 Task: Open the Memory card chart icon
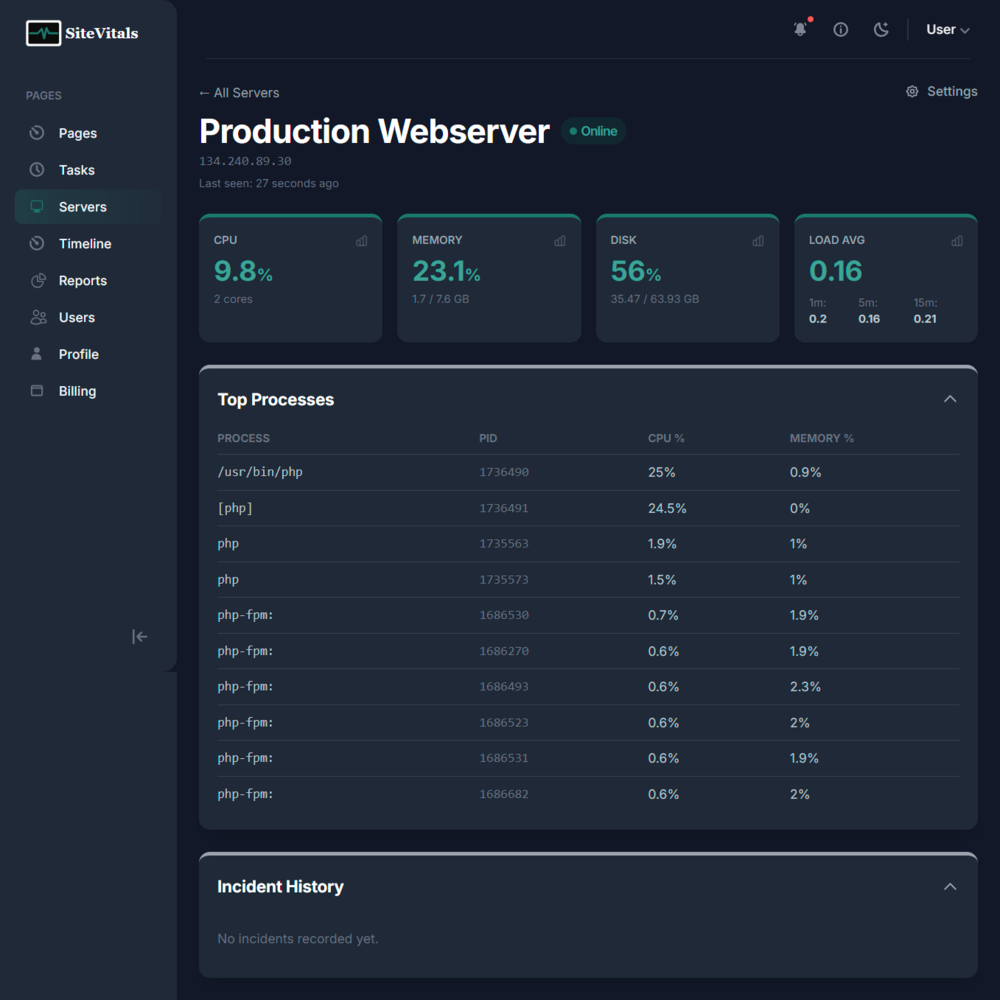[x=559, y=240]
